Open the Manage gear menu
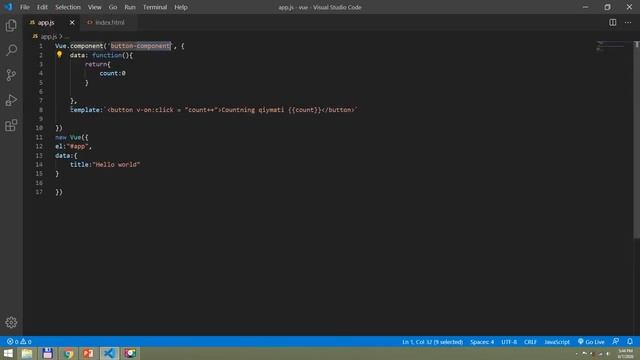This screenshot has width=640, height=360. pyautogui.click(x=11, y=322)
